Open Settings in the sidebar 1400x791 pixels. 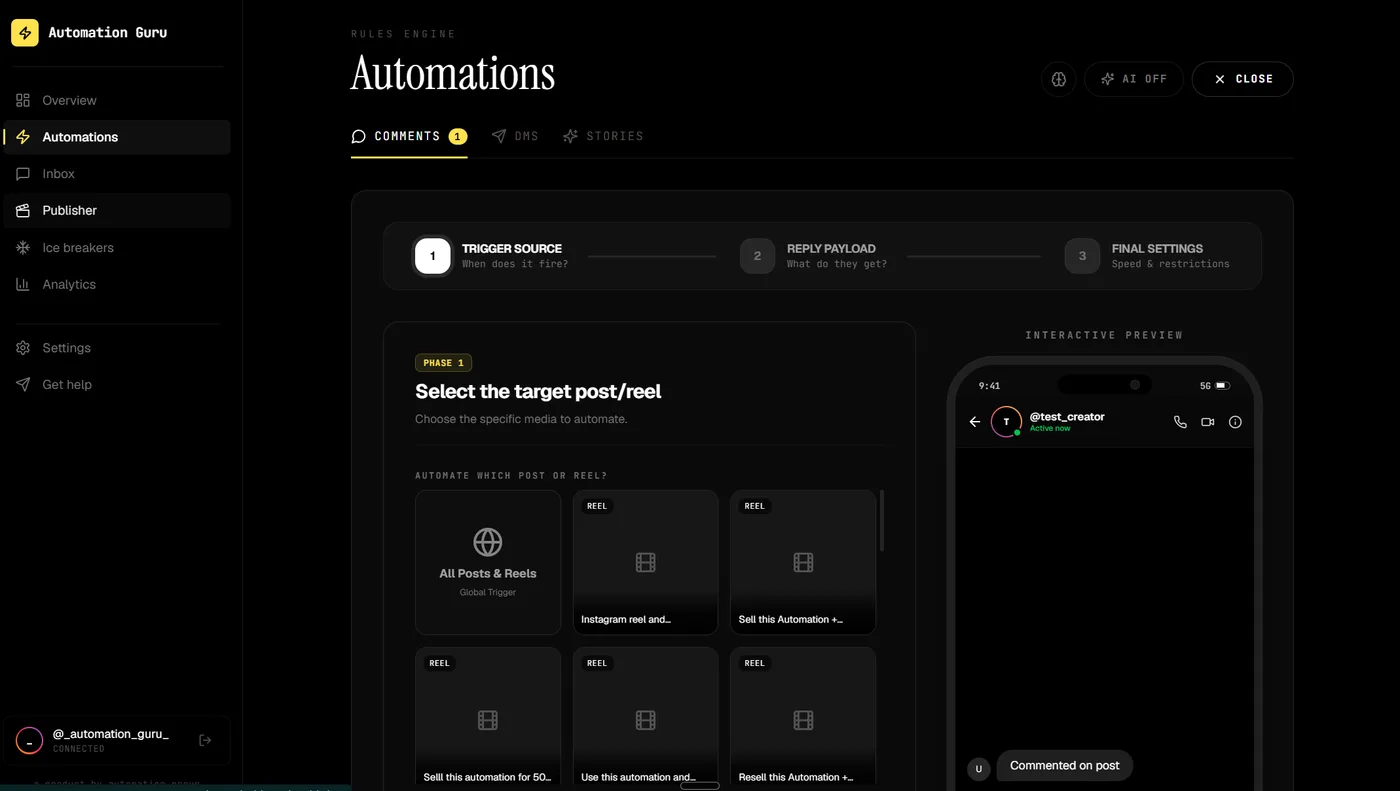[117, 348]
